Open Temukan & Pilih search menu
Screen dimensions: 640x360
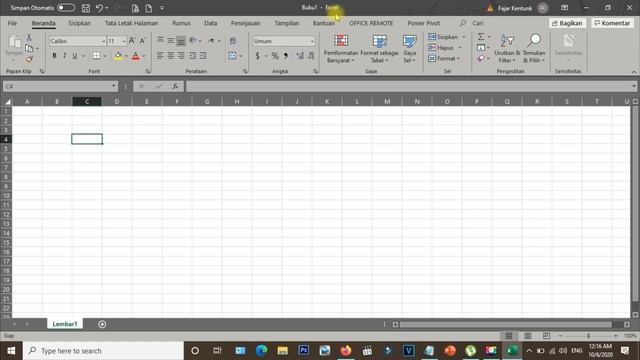(x=534, y=49)
